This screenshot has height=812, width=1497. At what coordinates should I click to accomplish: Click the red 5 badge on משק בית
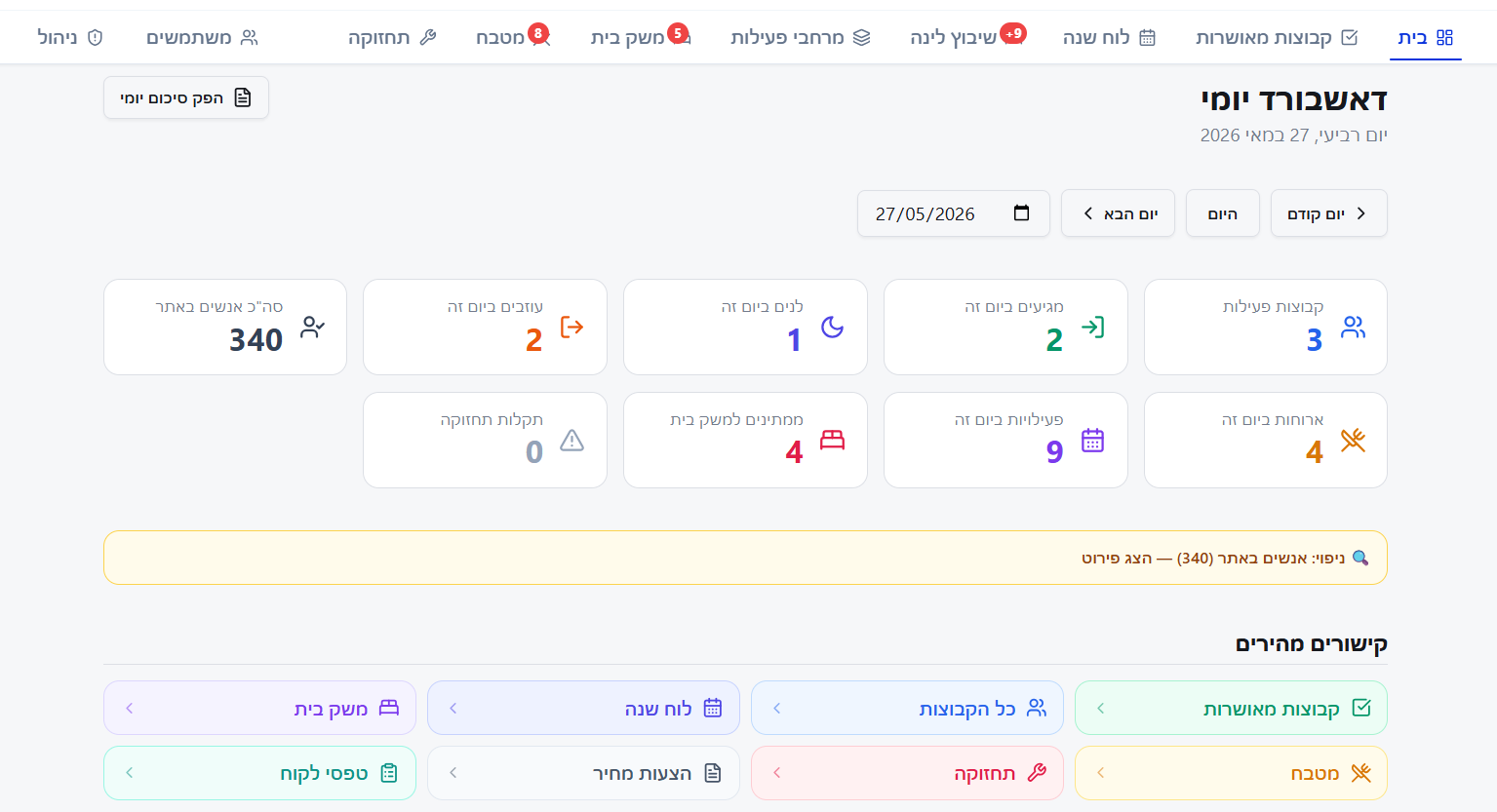point(679,33)
